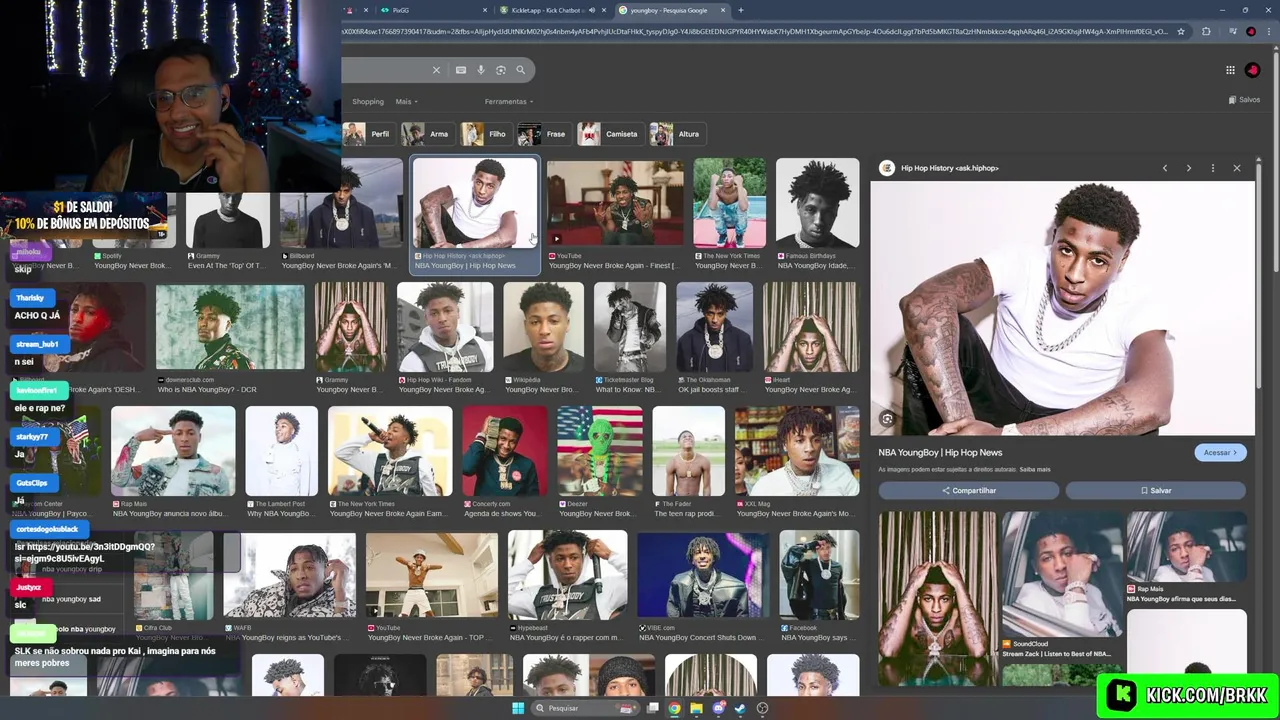Show next image in preview panel
Image resolution: width=1280 pixels, height=720 pixels.
[1189, 168]
